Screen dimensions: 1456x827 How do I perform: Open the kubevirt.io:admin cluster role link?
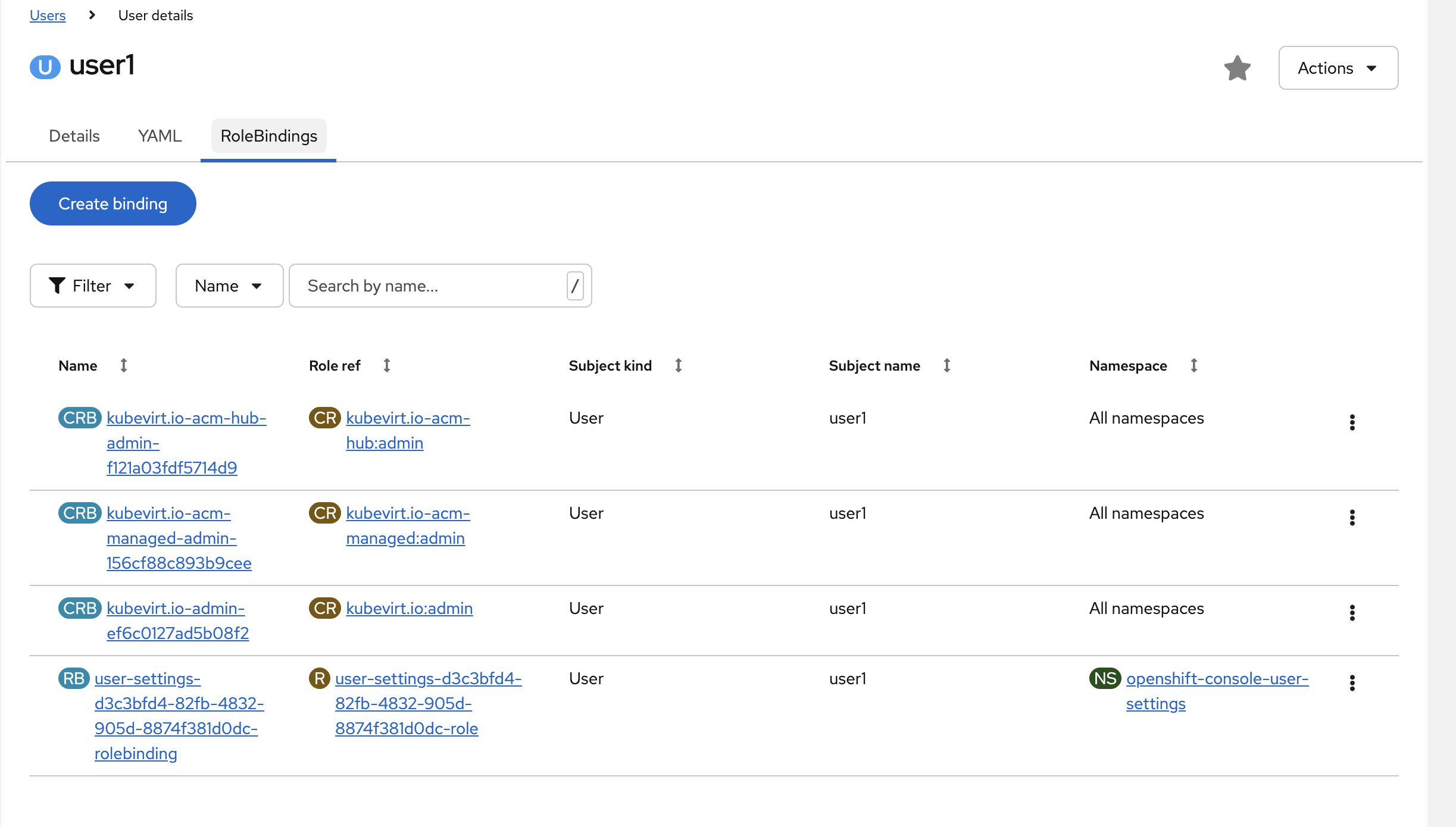409,608
